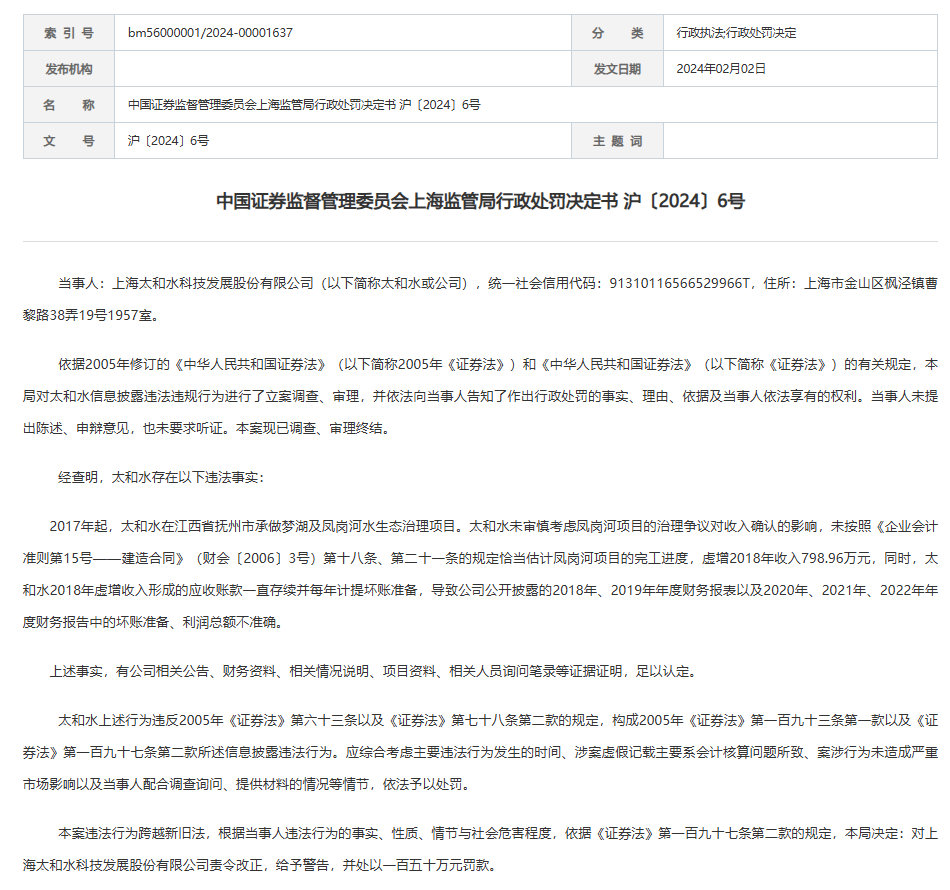Click the name value in table row 名称
The height and width of the screenshot is (890, 950).
[304, 105]
